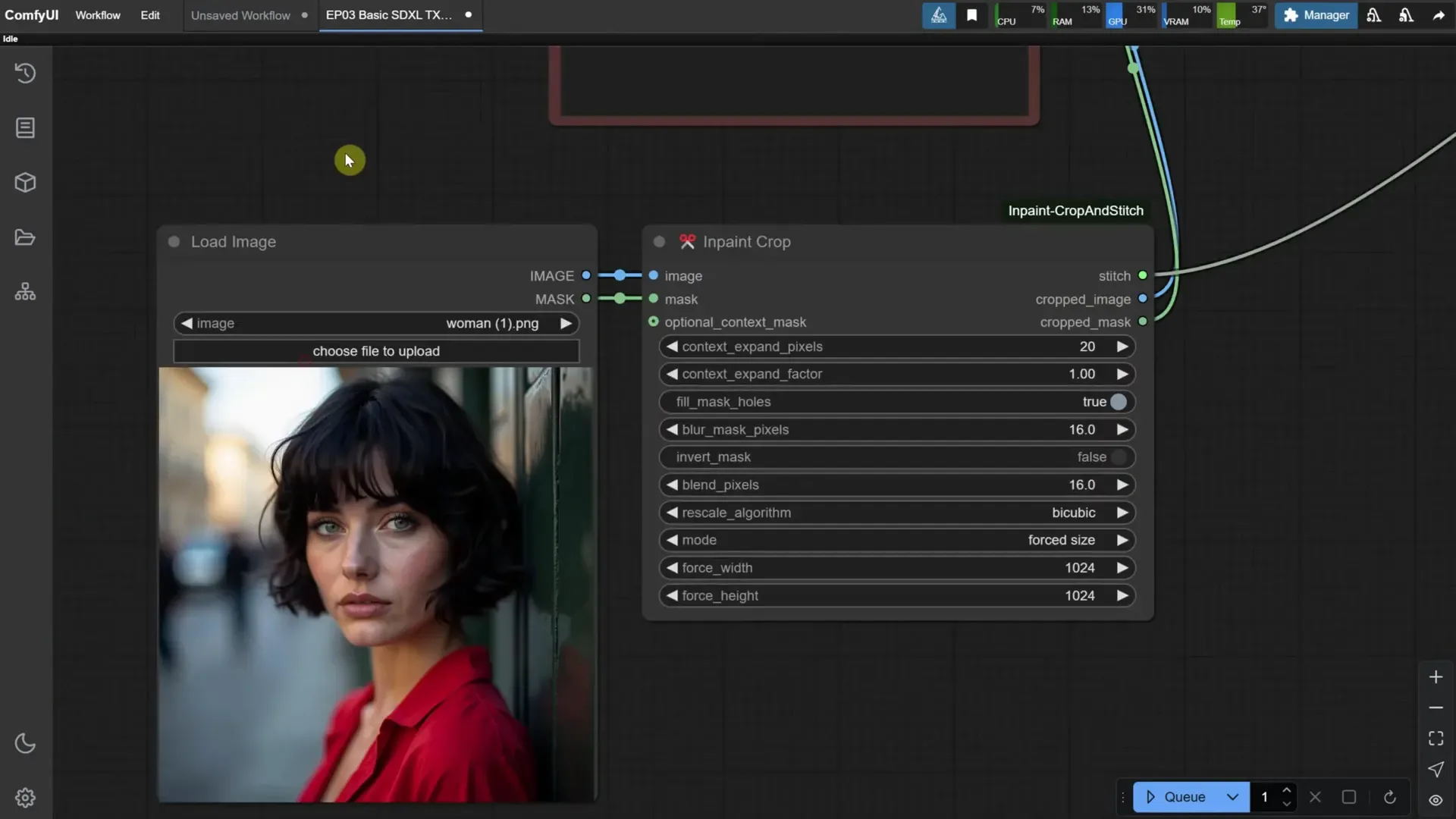This screenshot has height=819, width=1456.
Task: Switch to dark/light theme with the moon icon
Action: (x=25, y=744)
